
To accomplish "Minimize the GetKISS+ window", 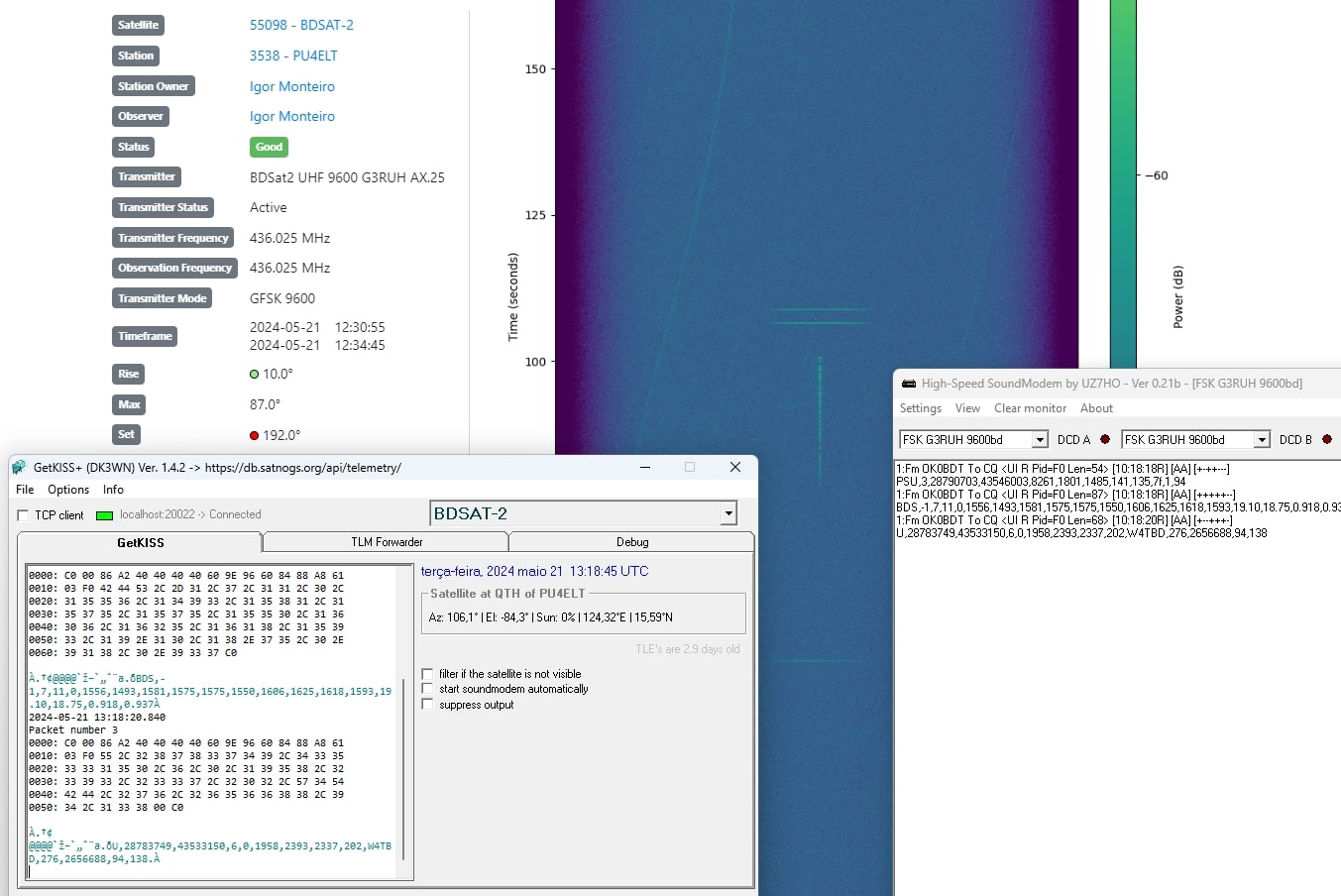I will point(645,467).
